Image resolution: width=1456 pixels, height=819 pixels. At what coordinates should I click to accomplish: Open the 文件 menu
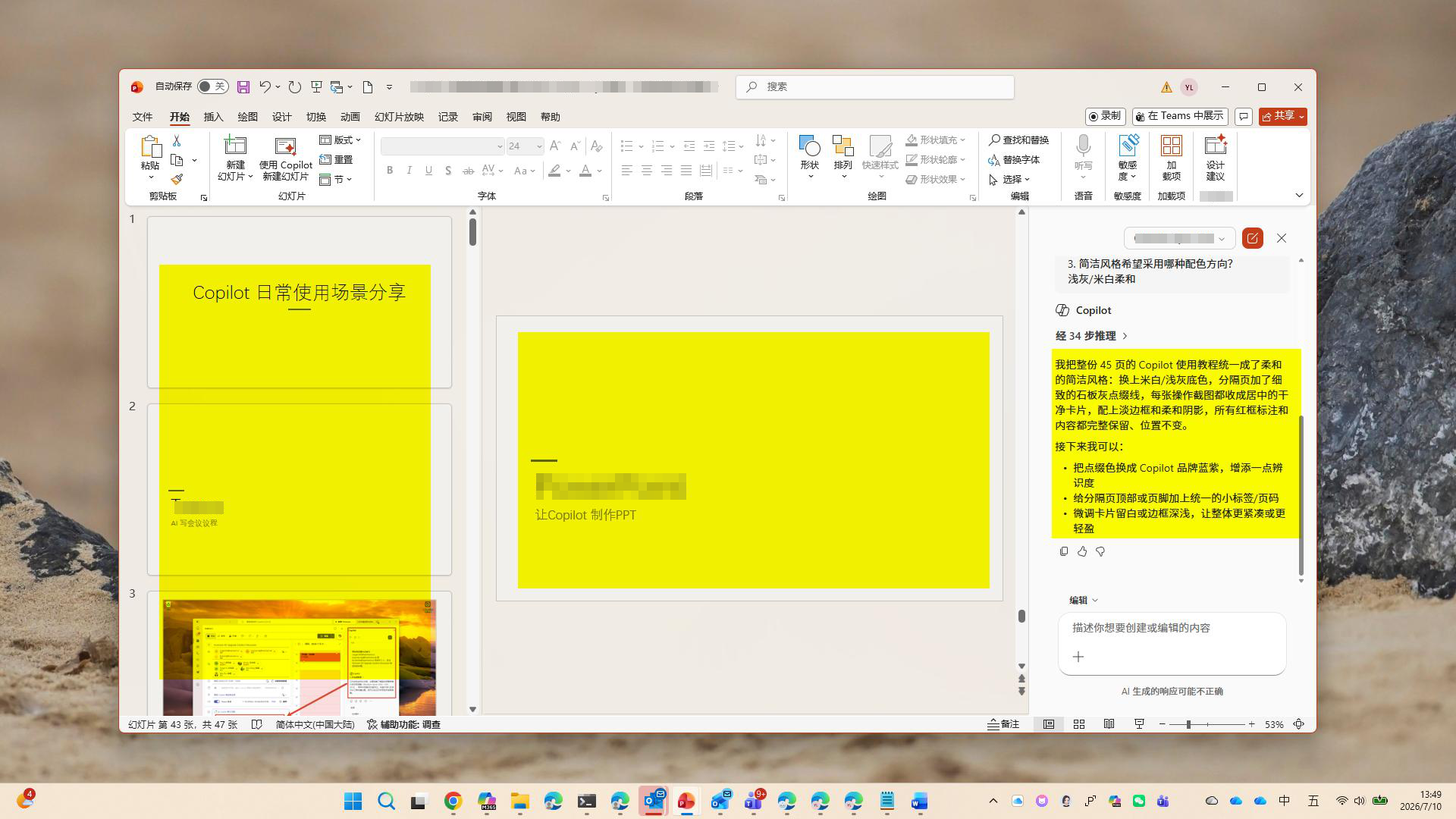[x=143, y=117]
